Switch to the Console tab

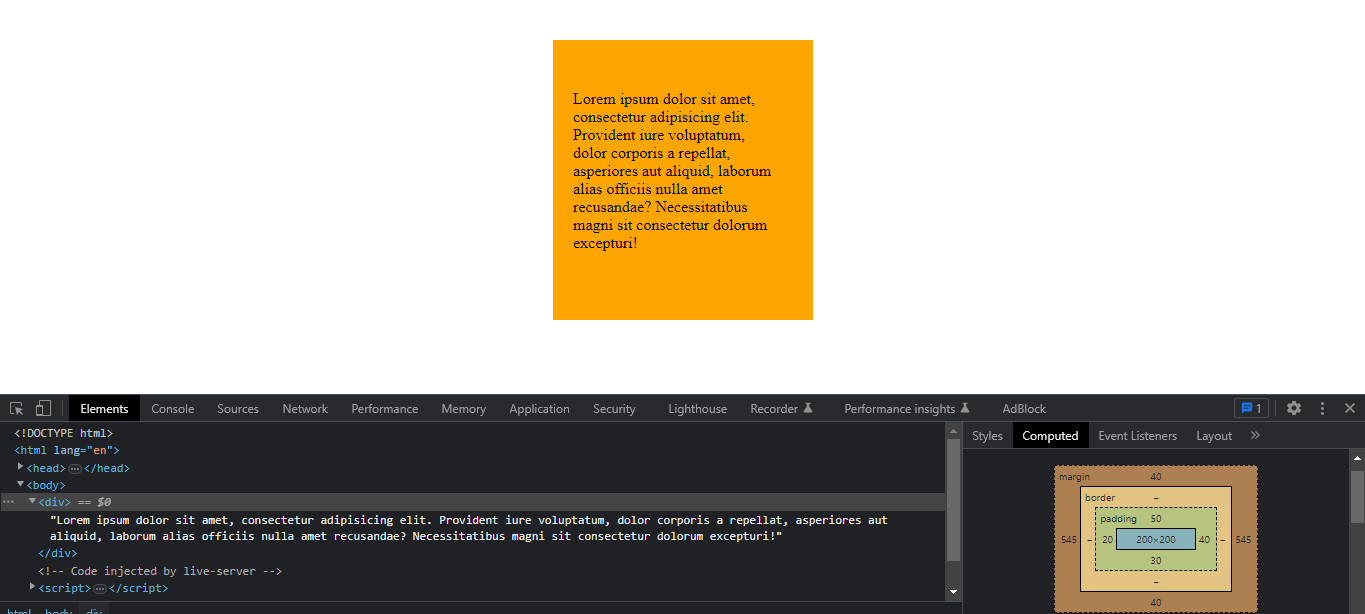coord(173,408)
